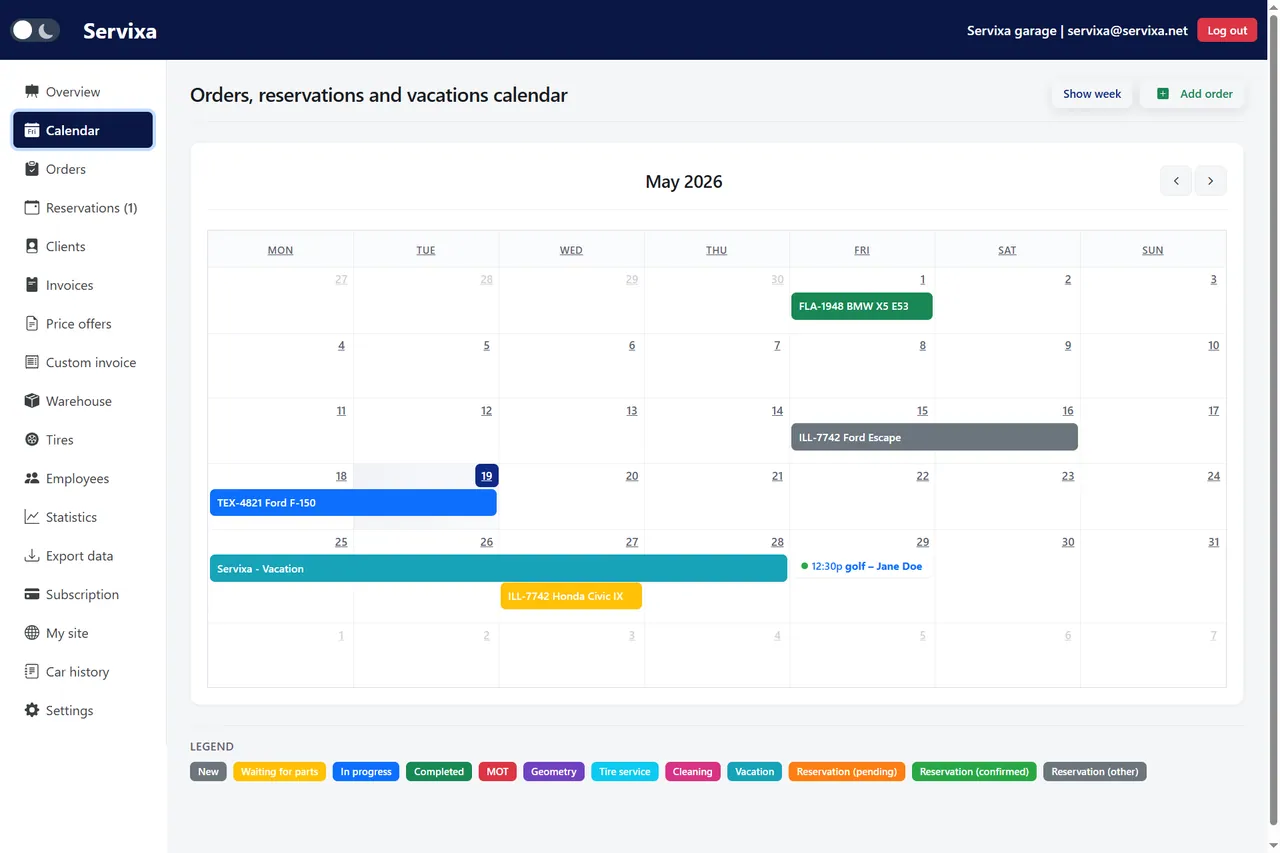The width and height of the screenshot is (1280, 853).
Task: Open the Overview menu item
Action: 83,92
